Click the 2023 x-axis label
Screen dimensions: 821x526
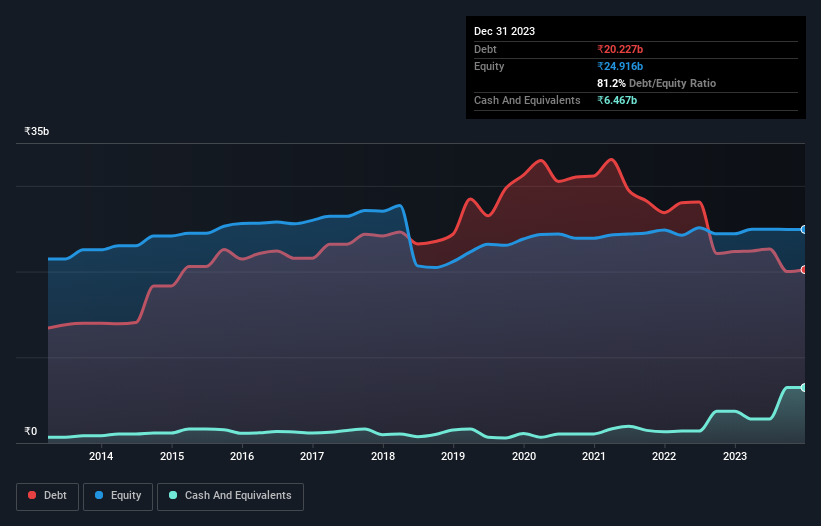click(x=735, y=456)
